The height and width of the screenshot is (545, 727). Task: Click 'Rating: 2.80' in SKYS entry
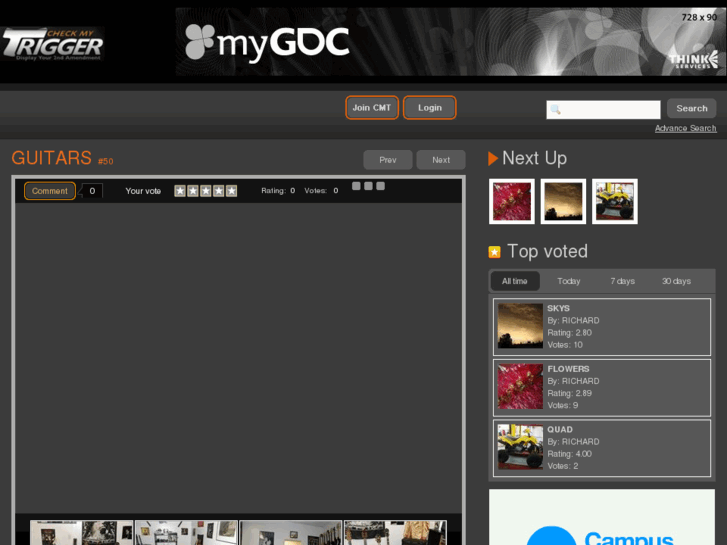click(569, 333)
